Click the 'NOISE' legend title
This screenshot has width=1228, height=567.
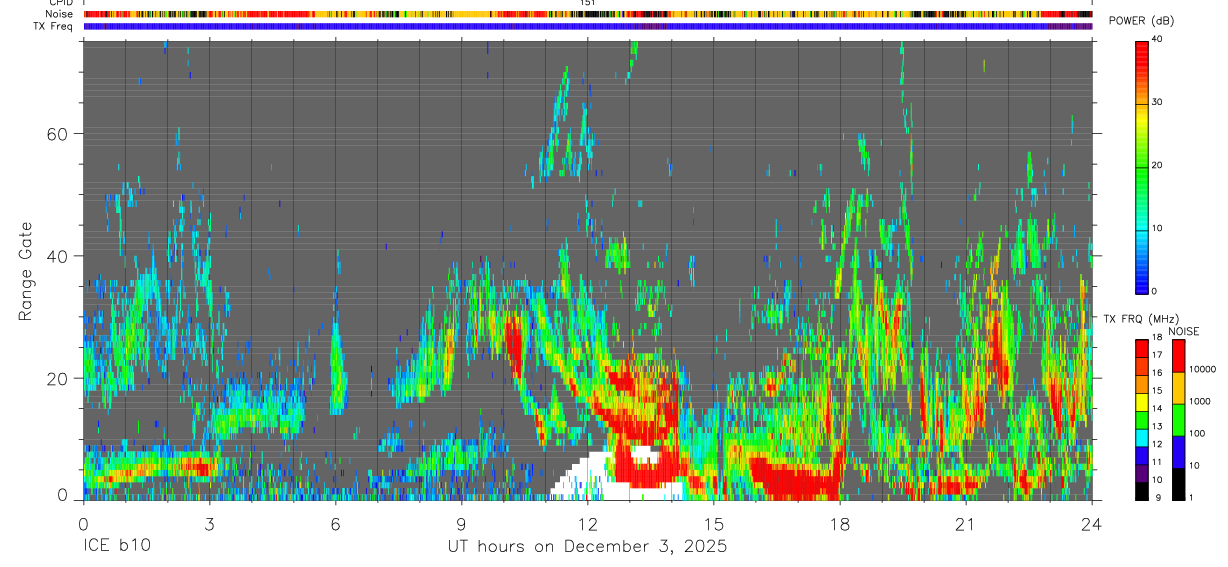coord(1183,331)
